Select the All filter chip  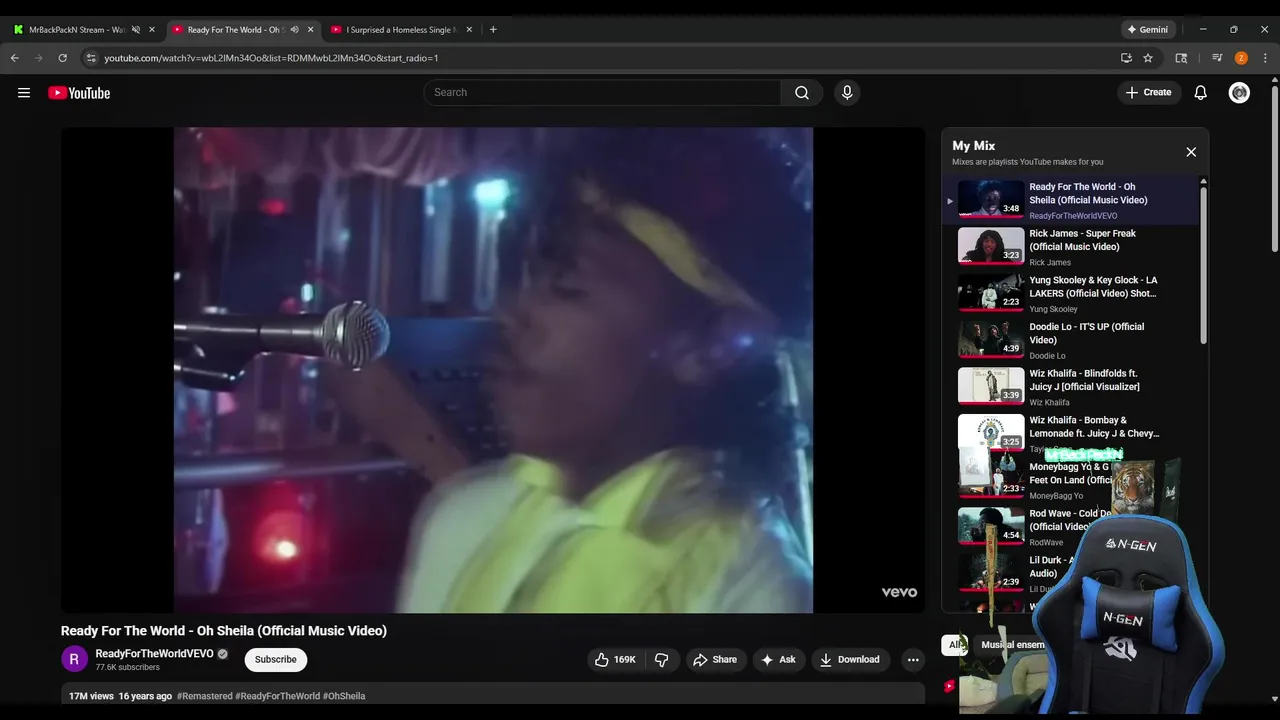click(954, 645)
